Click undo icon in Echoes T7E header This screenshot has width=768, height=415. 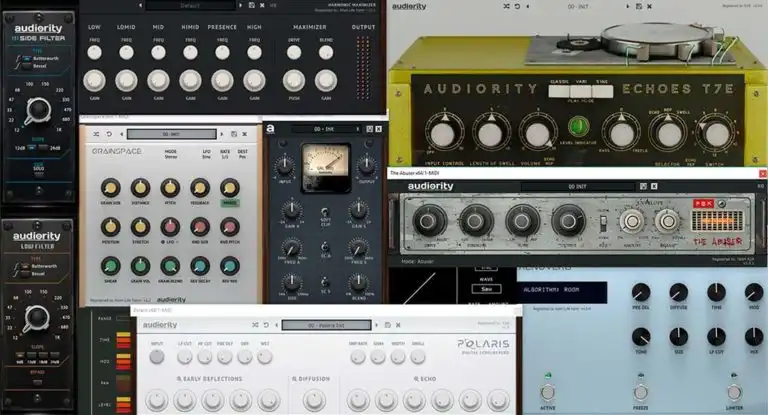coord(517,6)
